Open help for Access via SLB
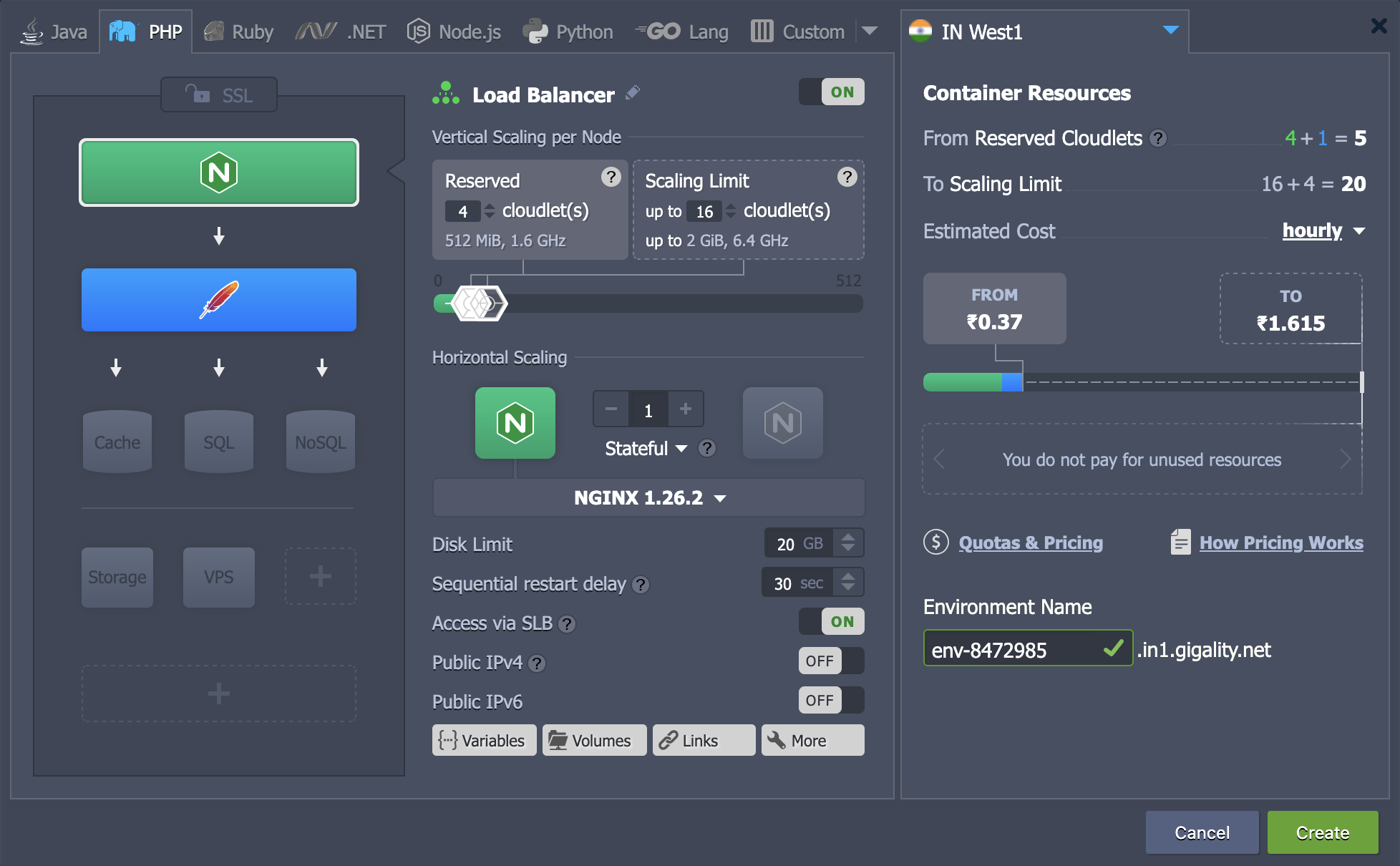1400x866 pixels. (x=567, y=624)
